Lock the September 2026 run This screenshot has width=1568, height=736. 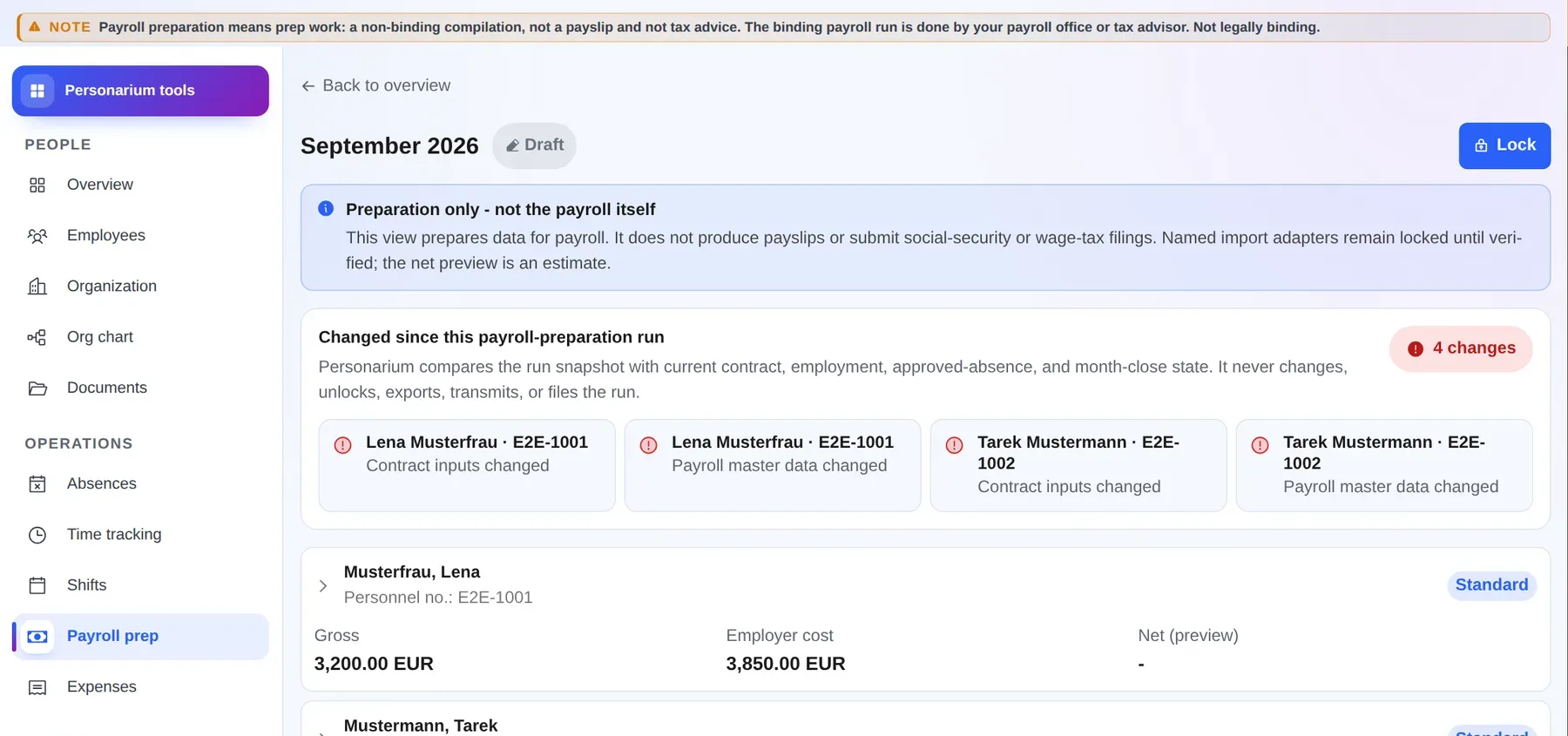coord(1504,145)
